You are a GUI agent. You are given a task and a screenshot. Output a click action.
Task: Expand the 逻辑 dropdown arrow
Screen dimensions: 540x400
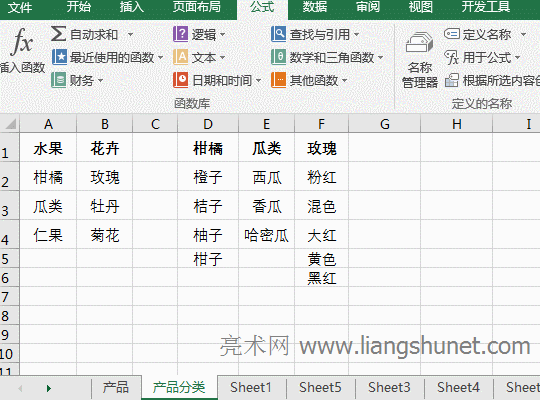coord(222,34)
